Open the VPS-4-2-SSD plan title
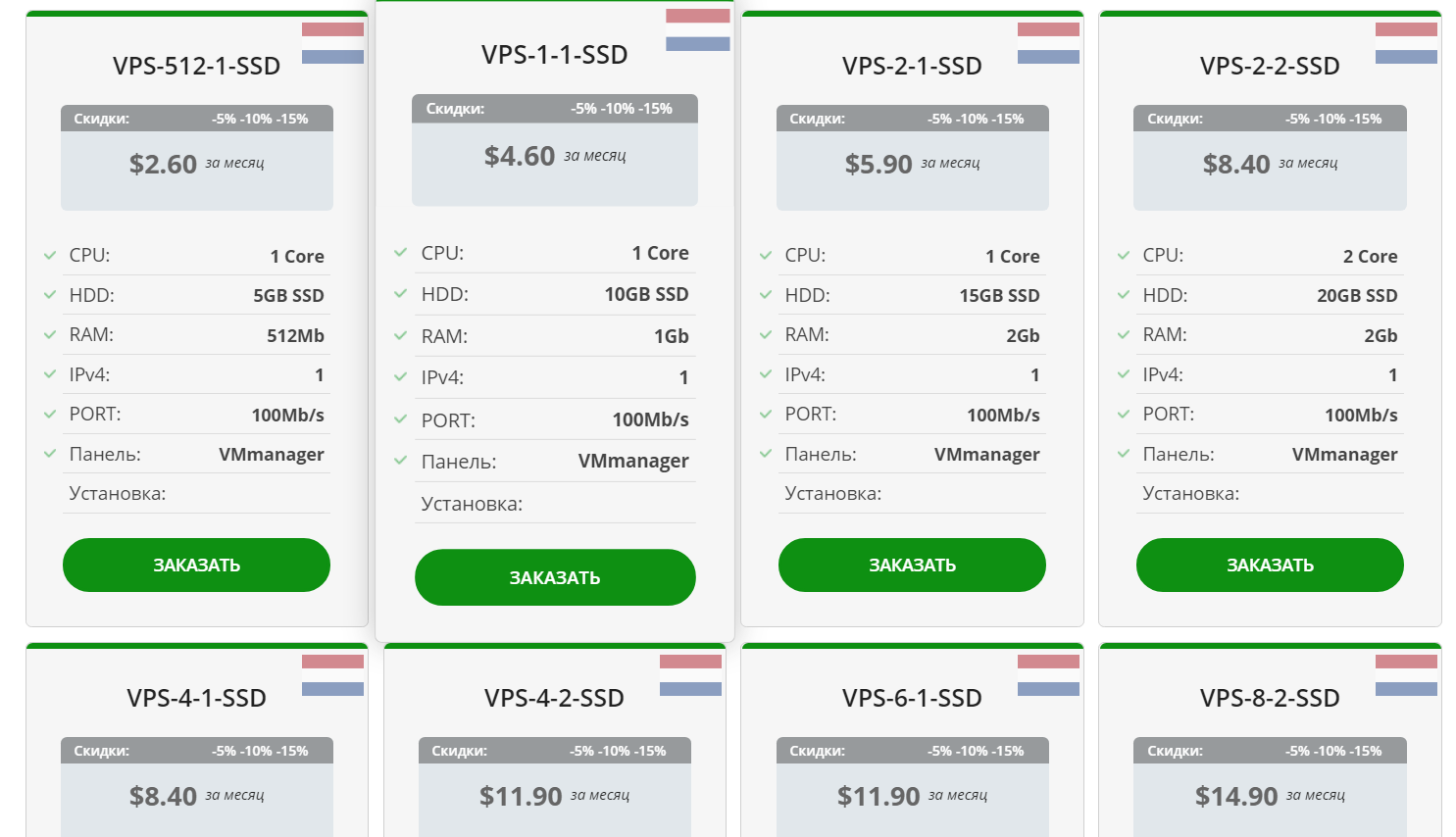 554,698
